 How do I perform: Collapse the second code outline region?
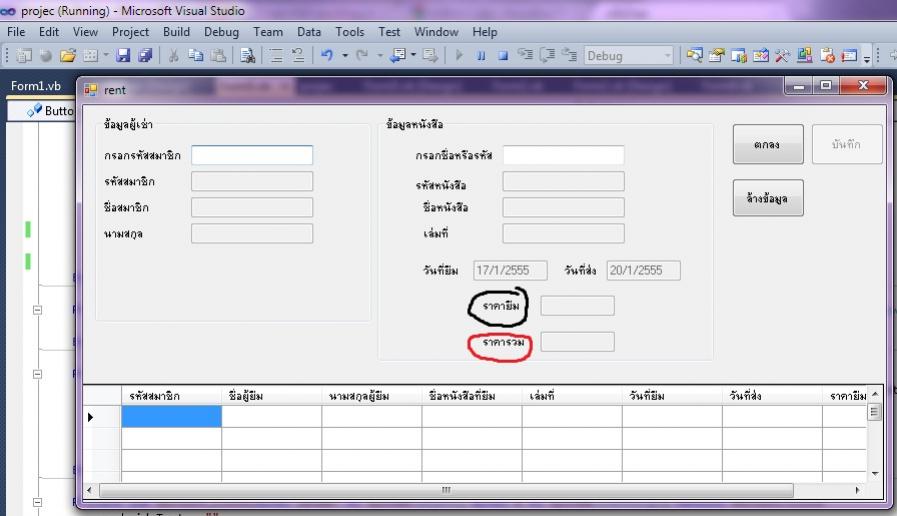pos(37,374)
